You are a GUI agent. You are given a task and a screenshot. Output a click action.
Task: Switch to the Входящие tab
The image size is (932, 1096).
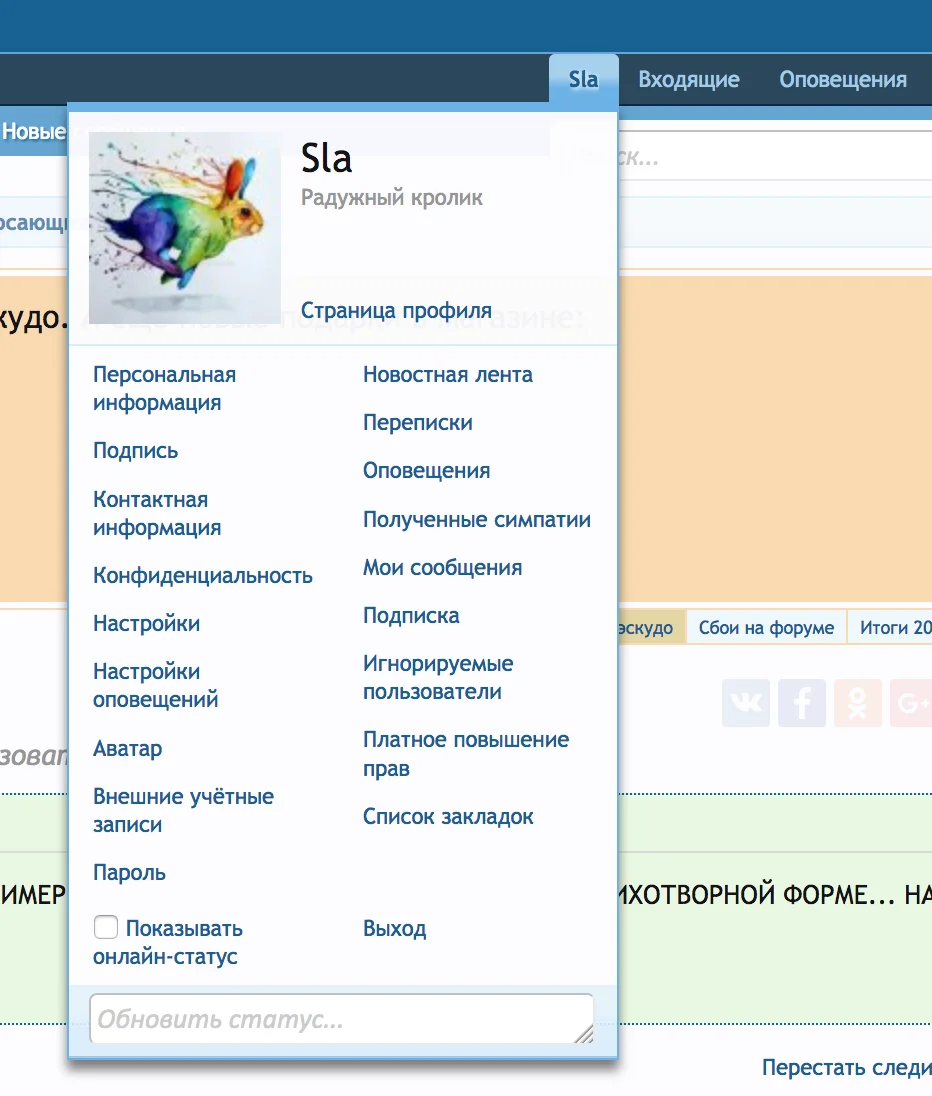[689, 79]
